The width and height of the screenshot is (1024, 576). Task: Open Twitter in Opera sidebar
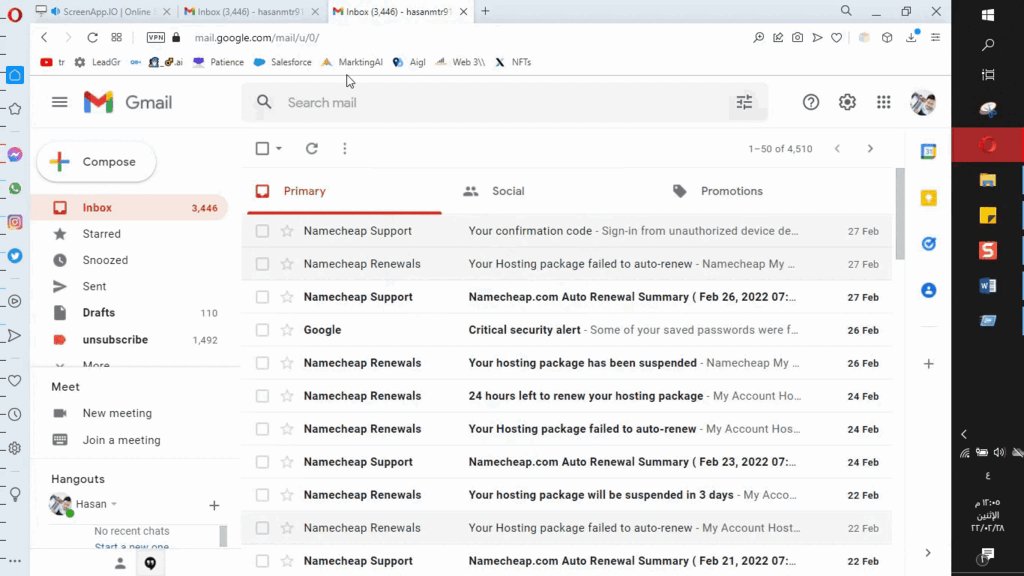click(15, 256)
